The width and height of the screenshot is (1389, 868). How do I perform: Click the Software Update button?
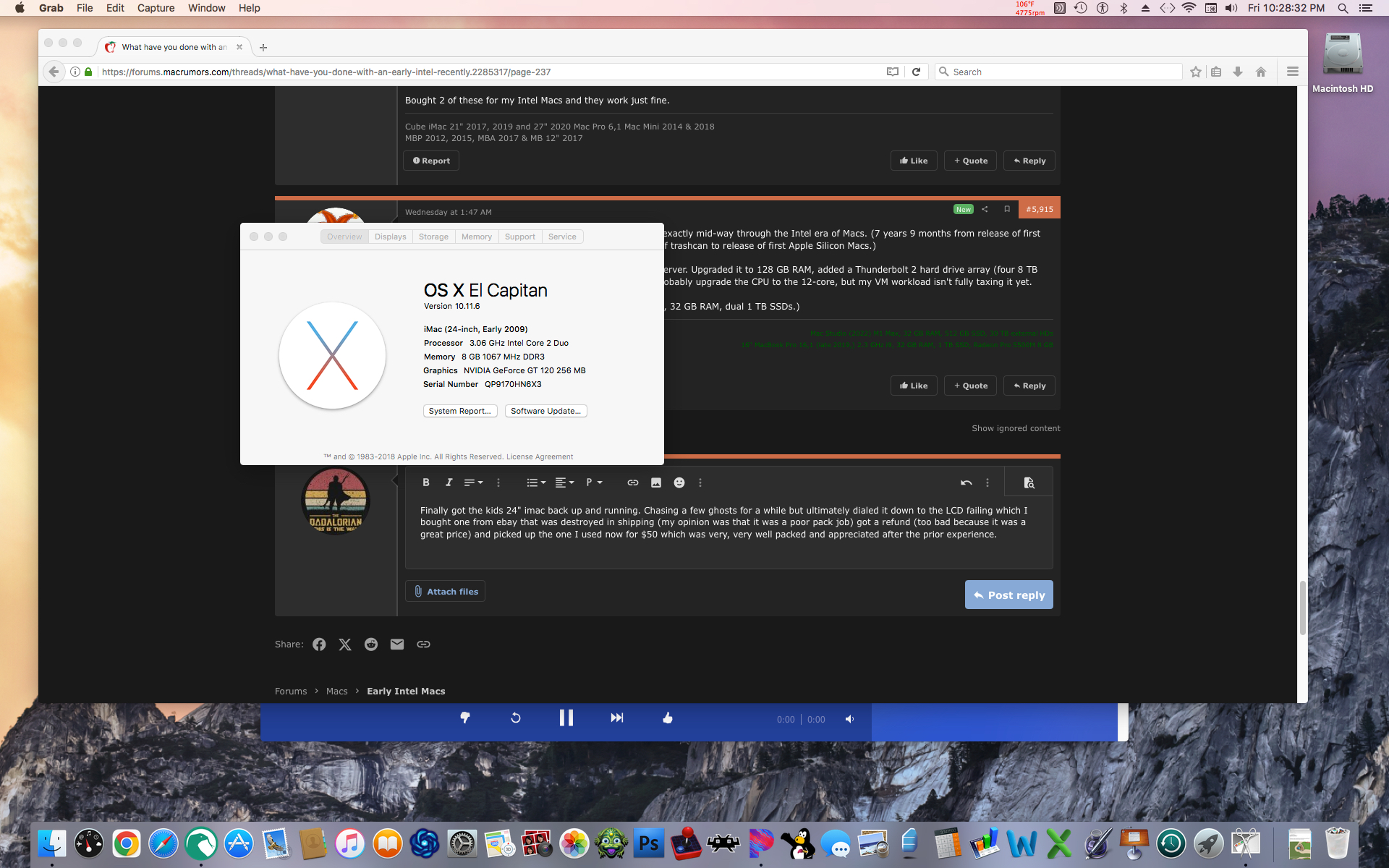(x=546, y=411)
